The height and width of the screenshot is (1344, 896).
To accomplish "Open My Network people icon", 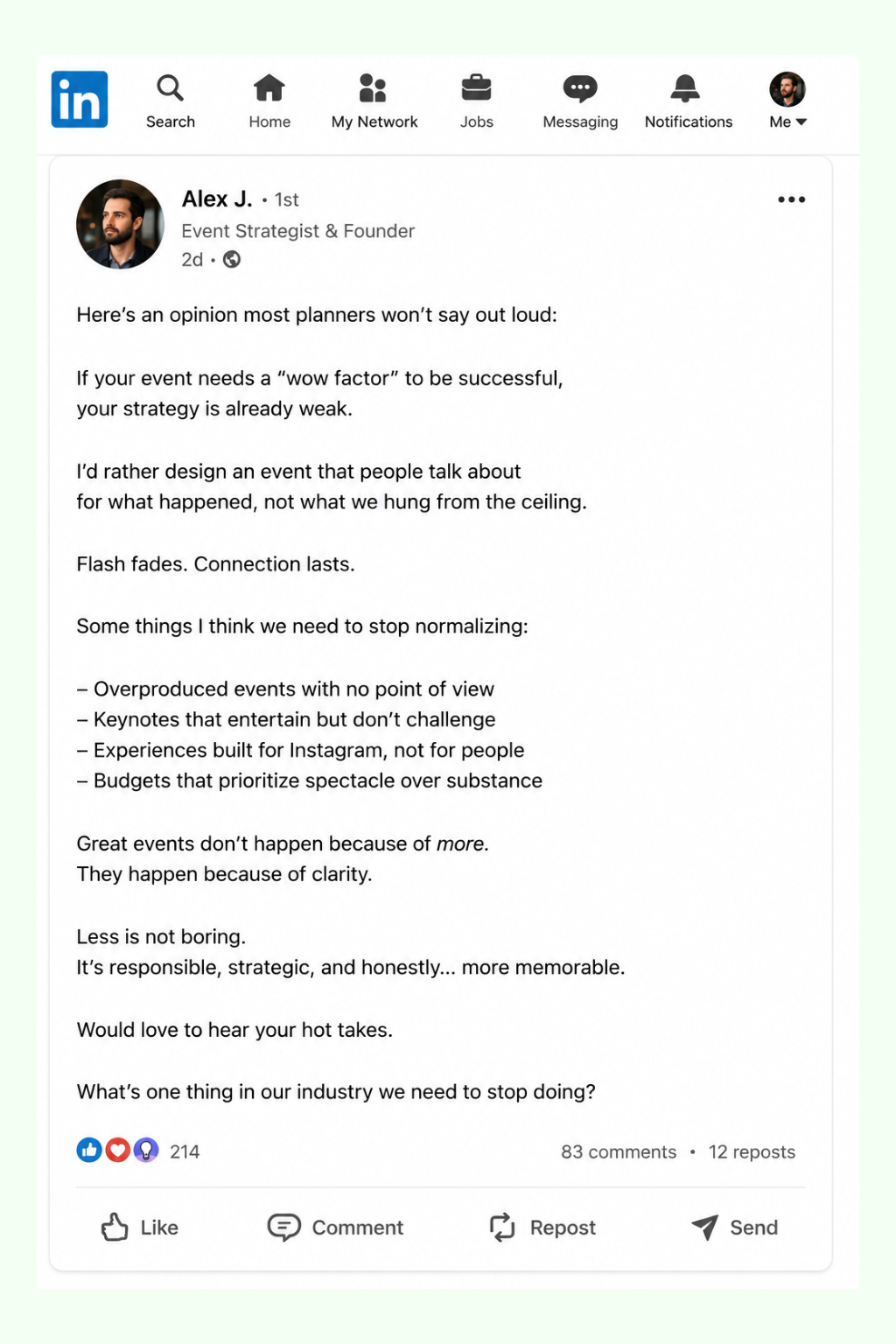I will [x=374, y=87].
